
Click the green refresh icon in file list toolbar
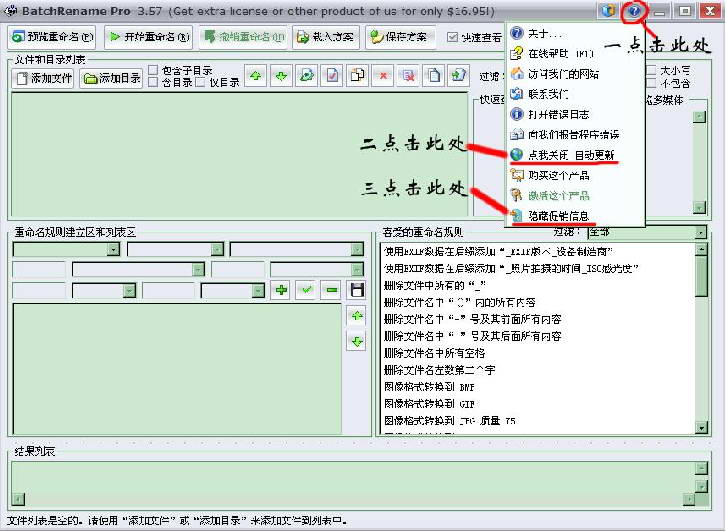point(307,76)
